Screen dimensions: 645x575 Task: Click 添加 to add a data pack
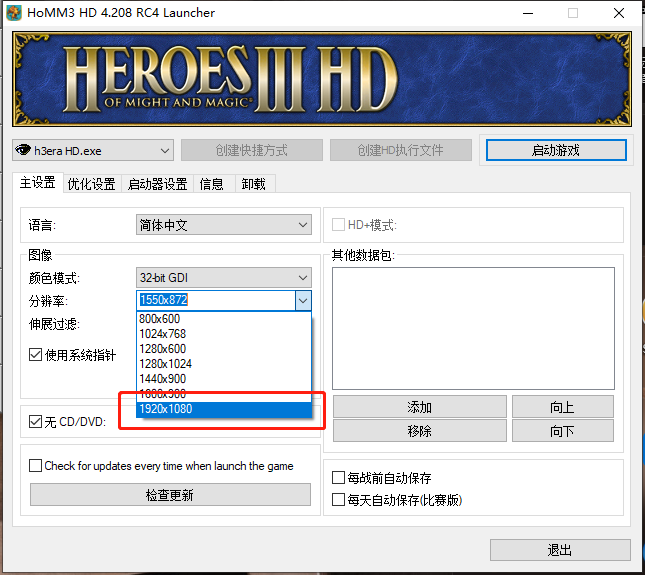coord(419,407)
